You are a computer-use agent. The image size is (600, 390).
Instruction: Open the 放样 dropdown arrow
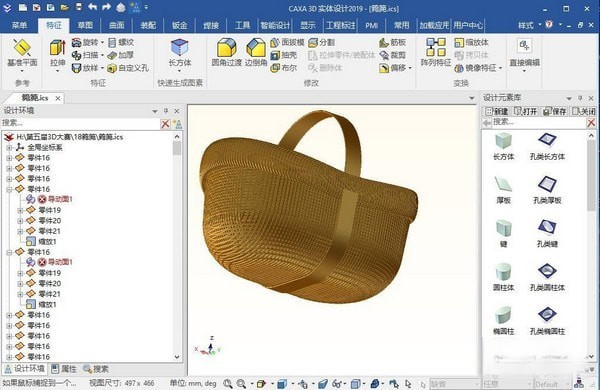[102, 68]
